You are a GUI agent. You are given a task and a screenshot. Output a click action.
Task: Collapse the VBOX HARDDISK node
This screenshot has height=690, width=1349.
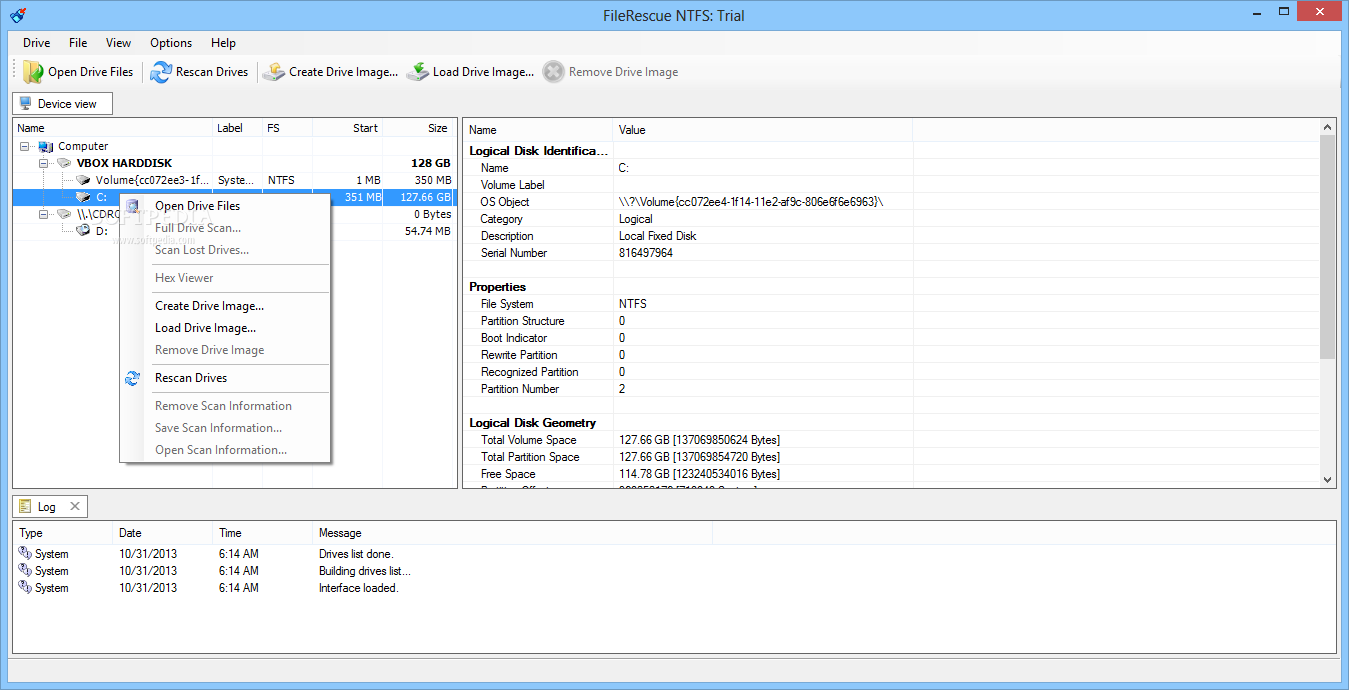click(x=43, y=163)
